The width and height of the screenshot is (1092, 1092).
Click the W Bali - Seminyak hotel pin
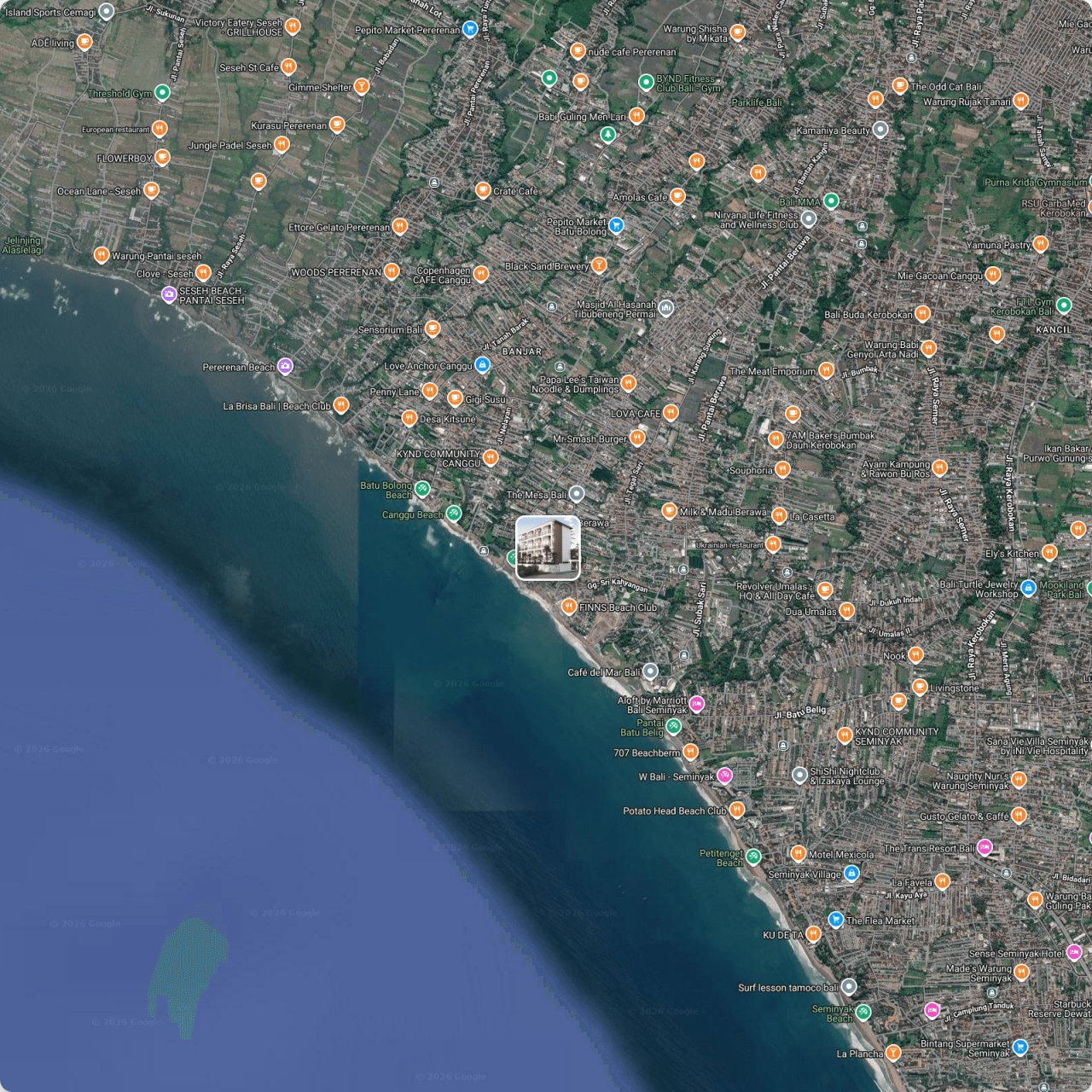(x=724, y=775)
